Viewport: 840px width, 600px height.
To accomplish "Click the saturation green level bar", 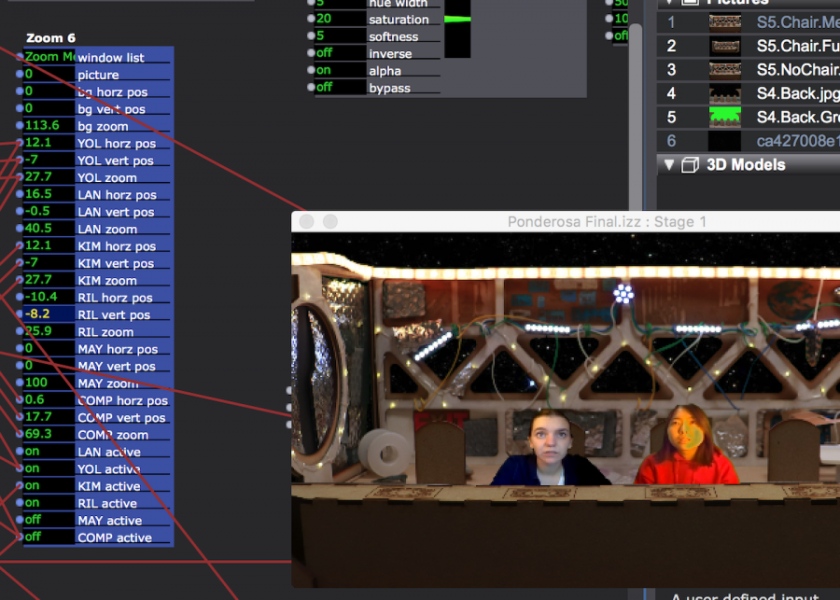I will (457, 19).
